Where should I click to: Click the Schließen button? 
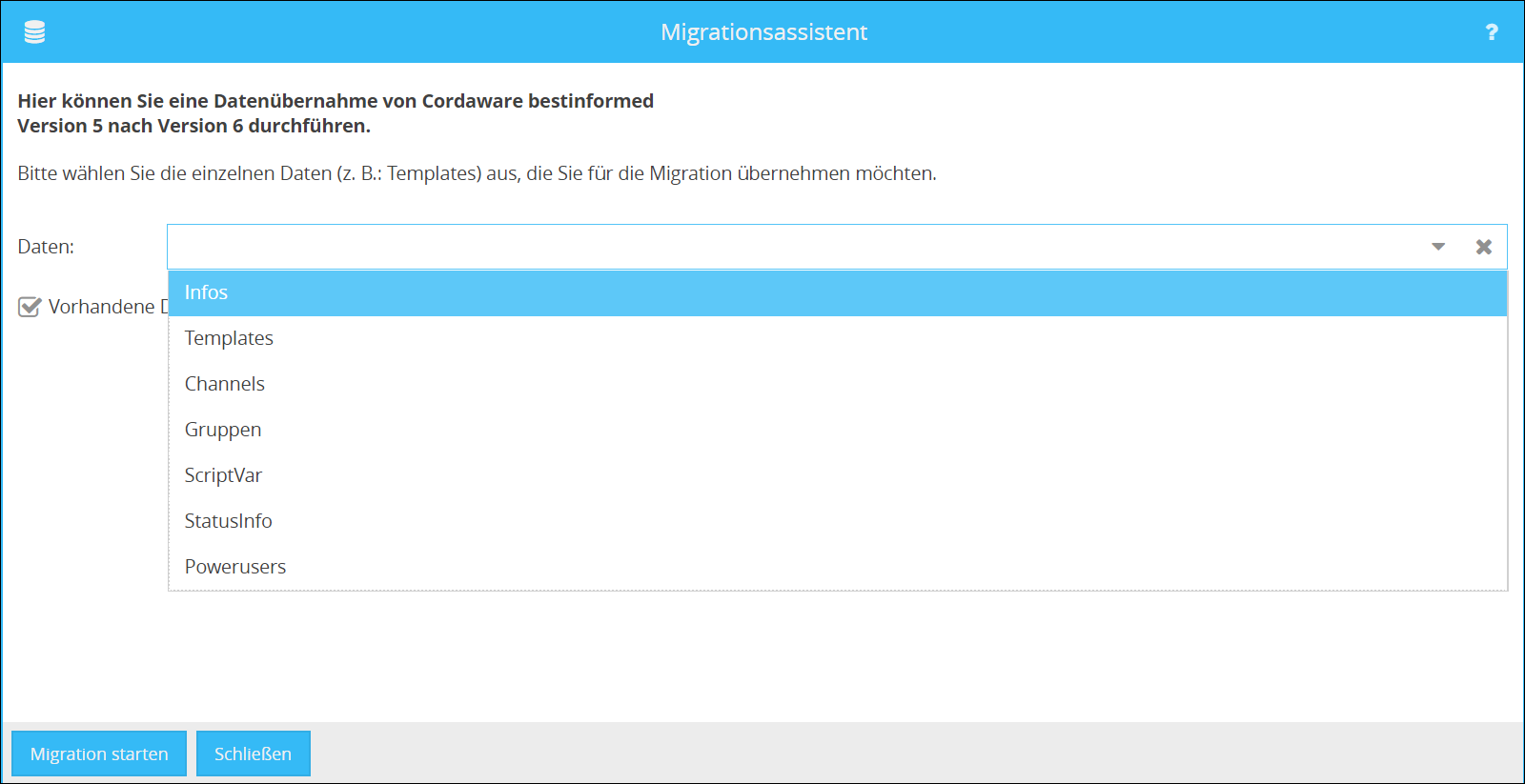(254, 754)
